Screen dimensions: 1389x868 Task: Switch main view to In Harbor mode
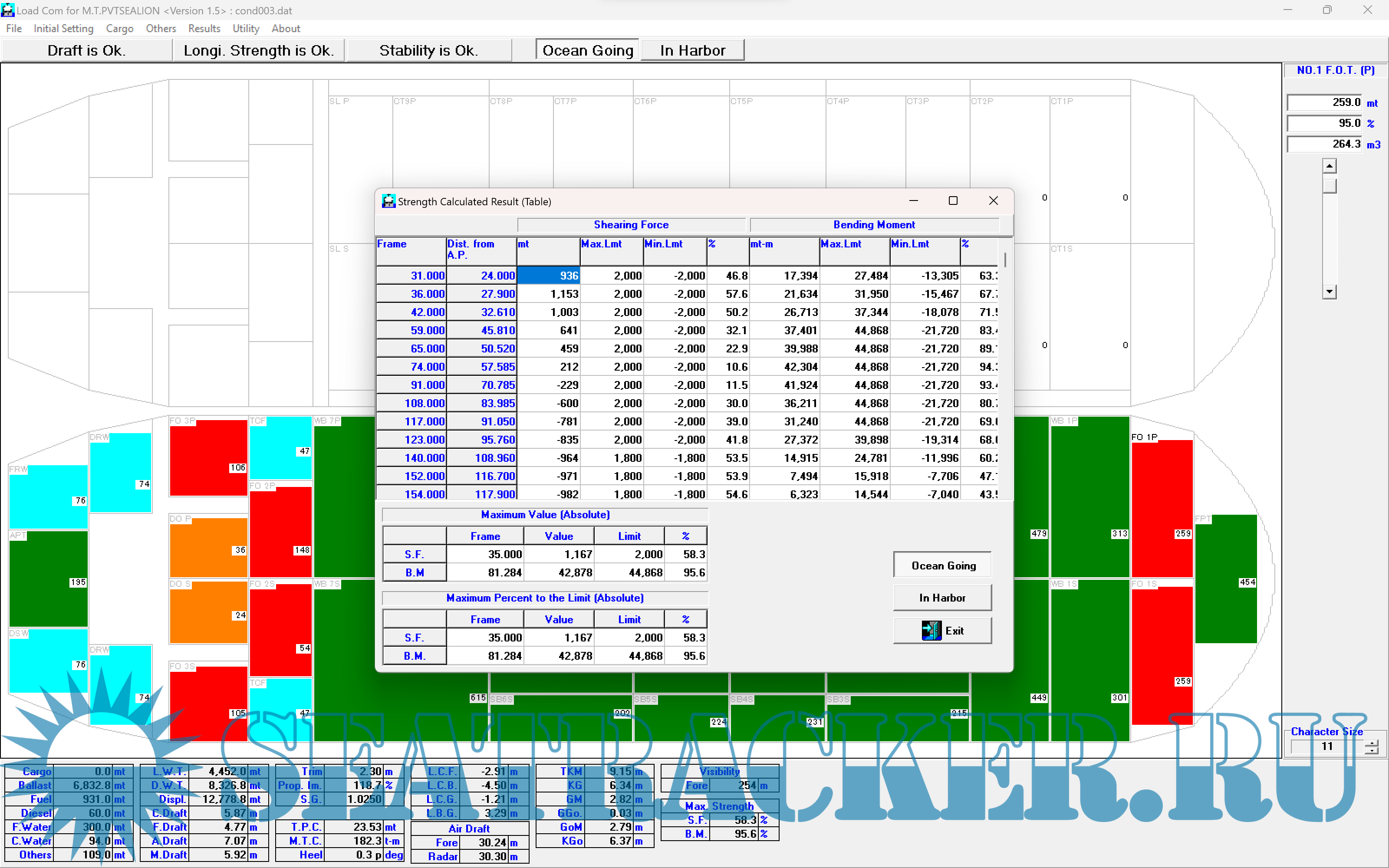pyautogui.click(x=692, y=50)
